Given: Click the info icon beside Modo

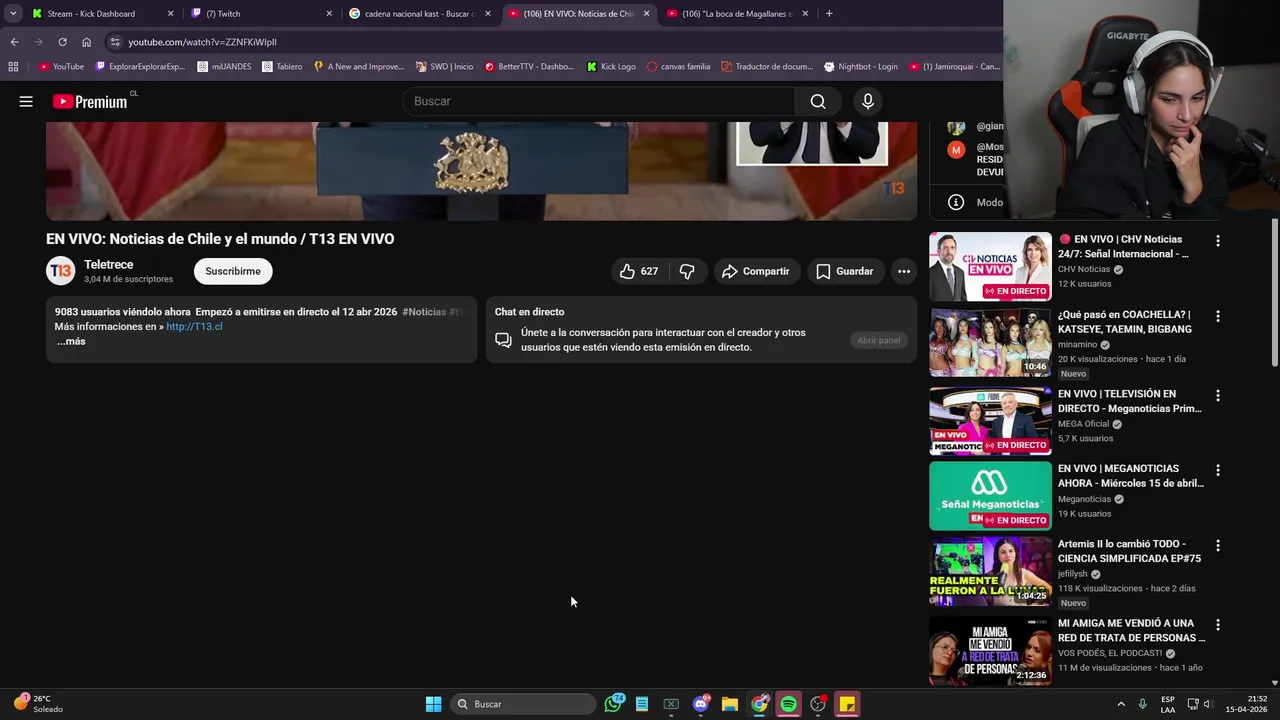Looking at the screenshot, I should pyautogui.click(x=956, y=202).
